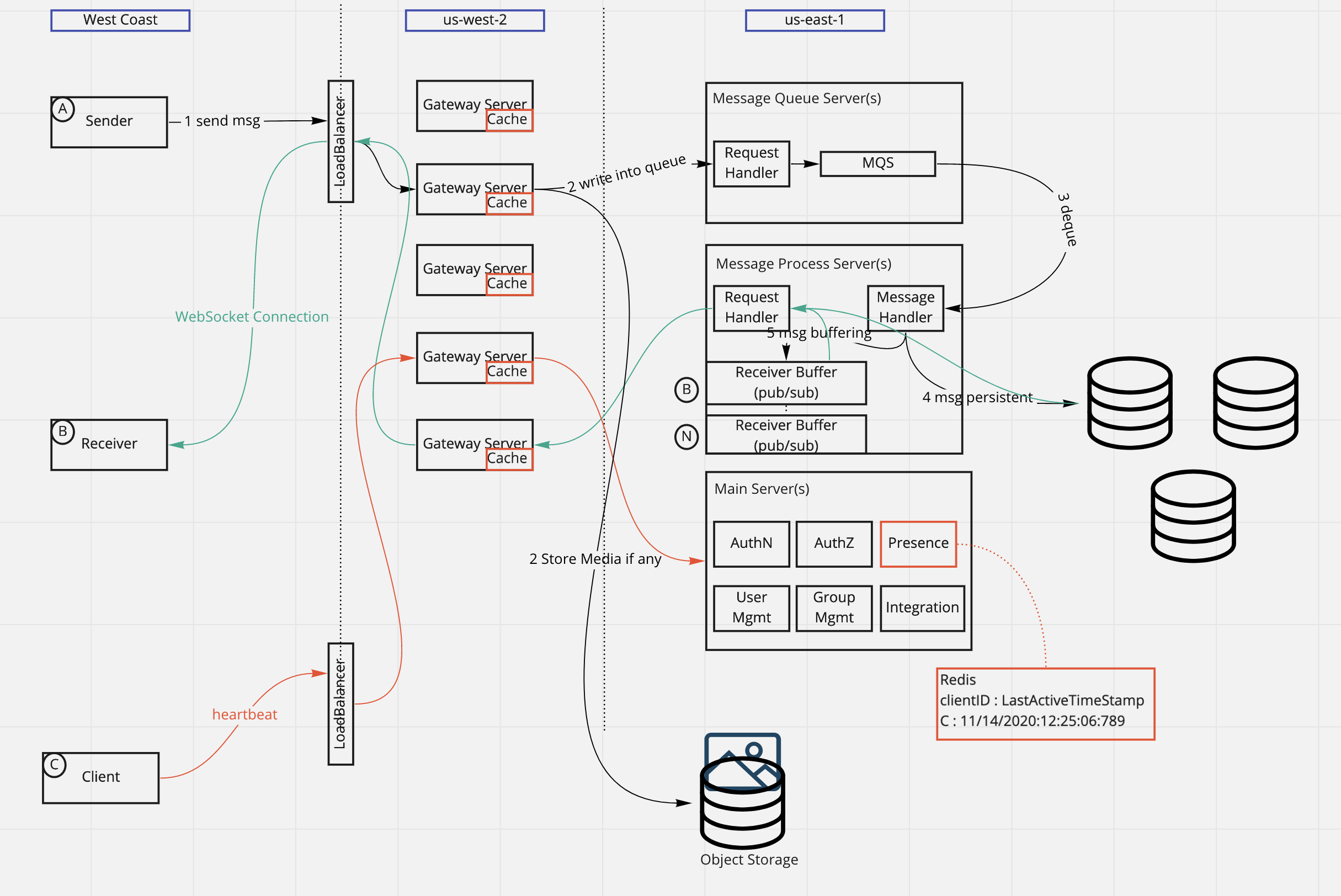
Task: Click the Object Storage caption
Action: (749, 860)
